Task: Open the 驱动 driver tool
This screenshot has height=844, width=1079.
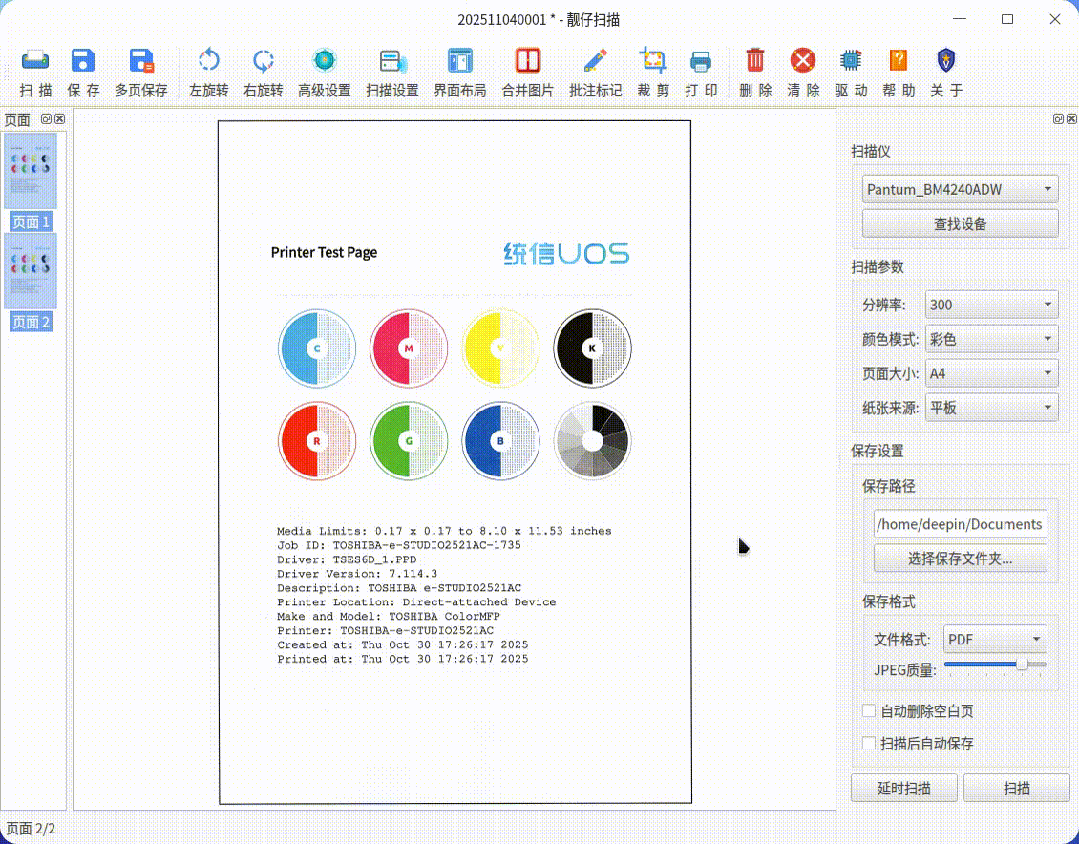Action: click(x=851, y=72)
